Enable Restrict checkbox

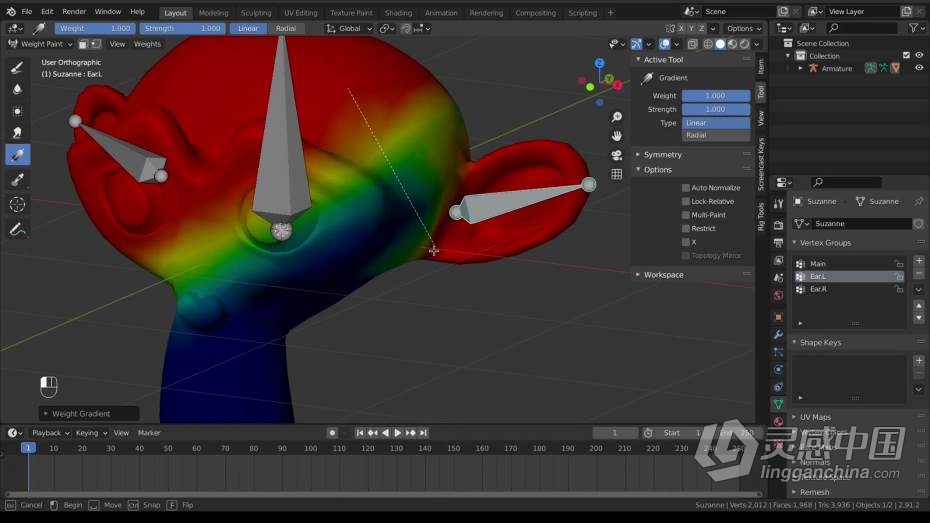[686, 228]
